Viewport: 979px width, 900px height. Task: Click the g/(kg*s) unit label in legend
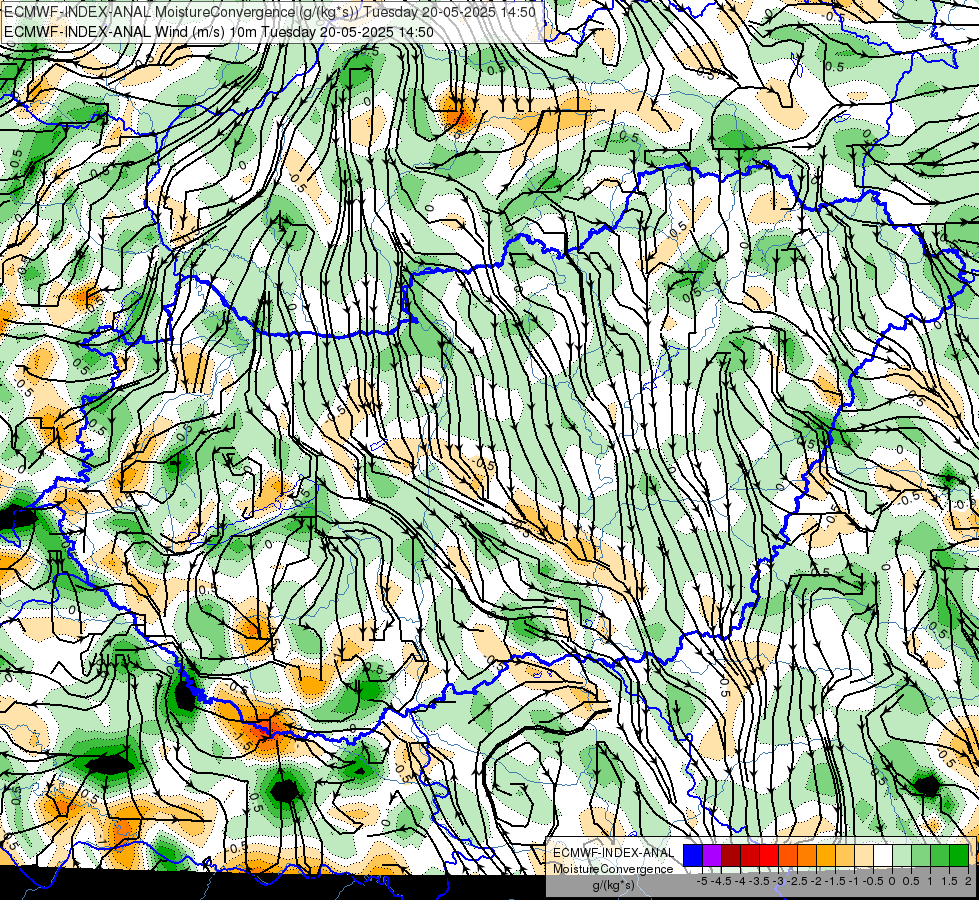click(x=613, y=886)
